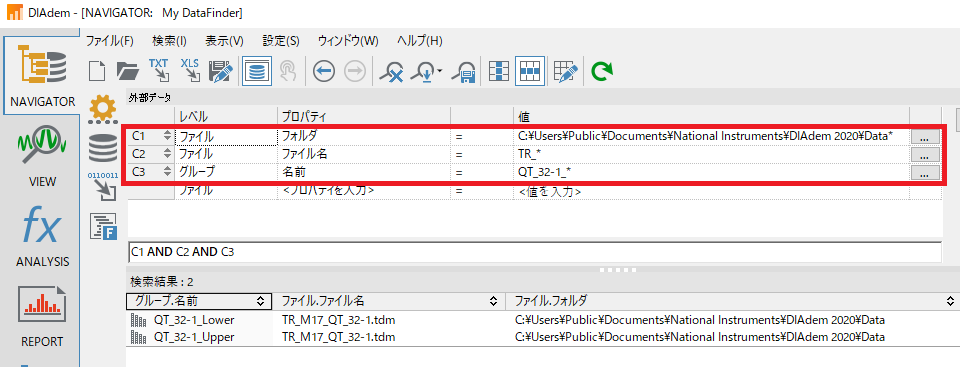This screenshot has width=960, height=367.
Task: Click the C1 row stepper arrows
Action: point(167,137)
